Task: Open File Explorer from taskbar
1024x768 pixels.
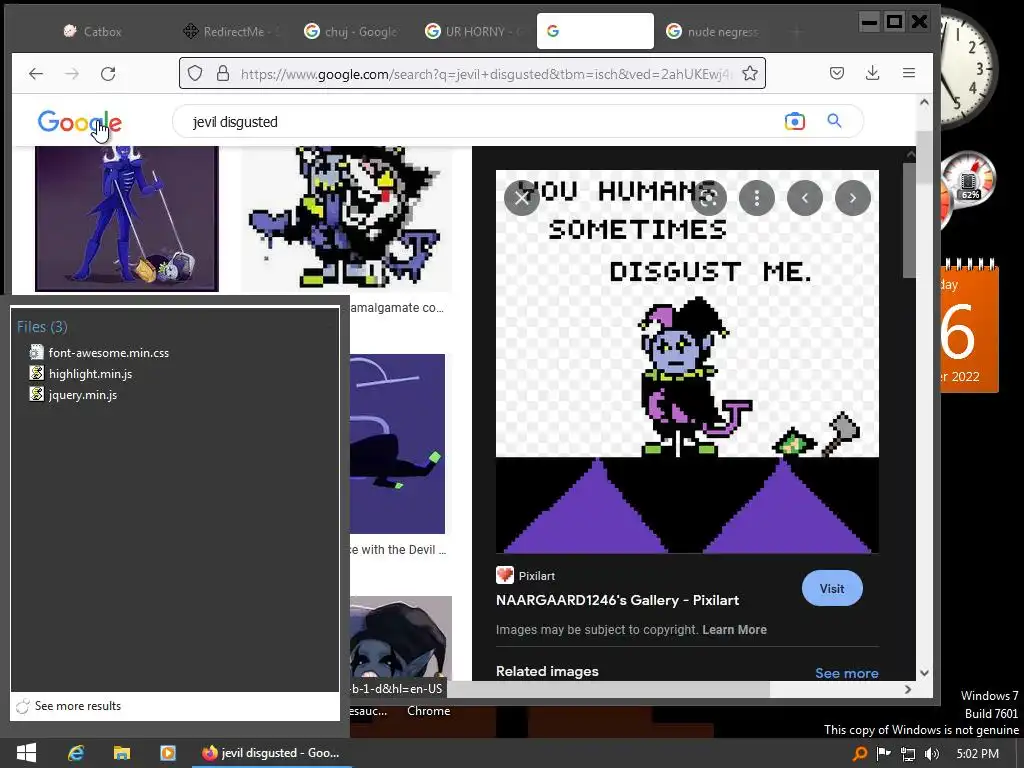Action: (x=121, y=753)
